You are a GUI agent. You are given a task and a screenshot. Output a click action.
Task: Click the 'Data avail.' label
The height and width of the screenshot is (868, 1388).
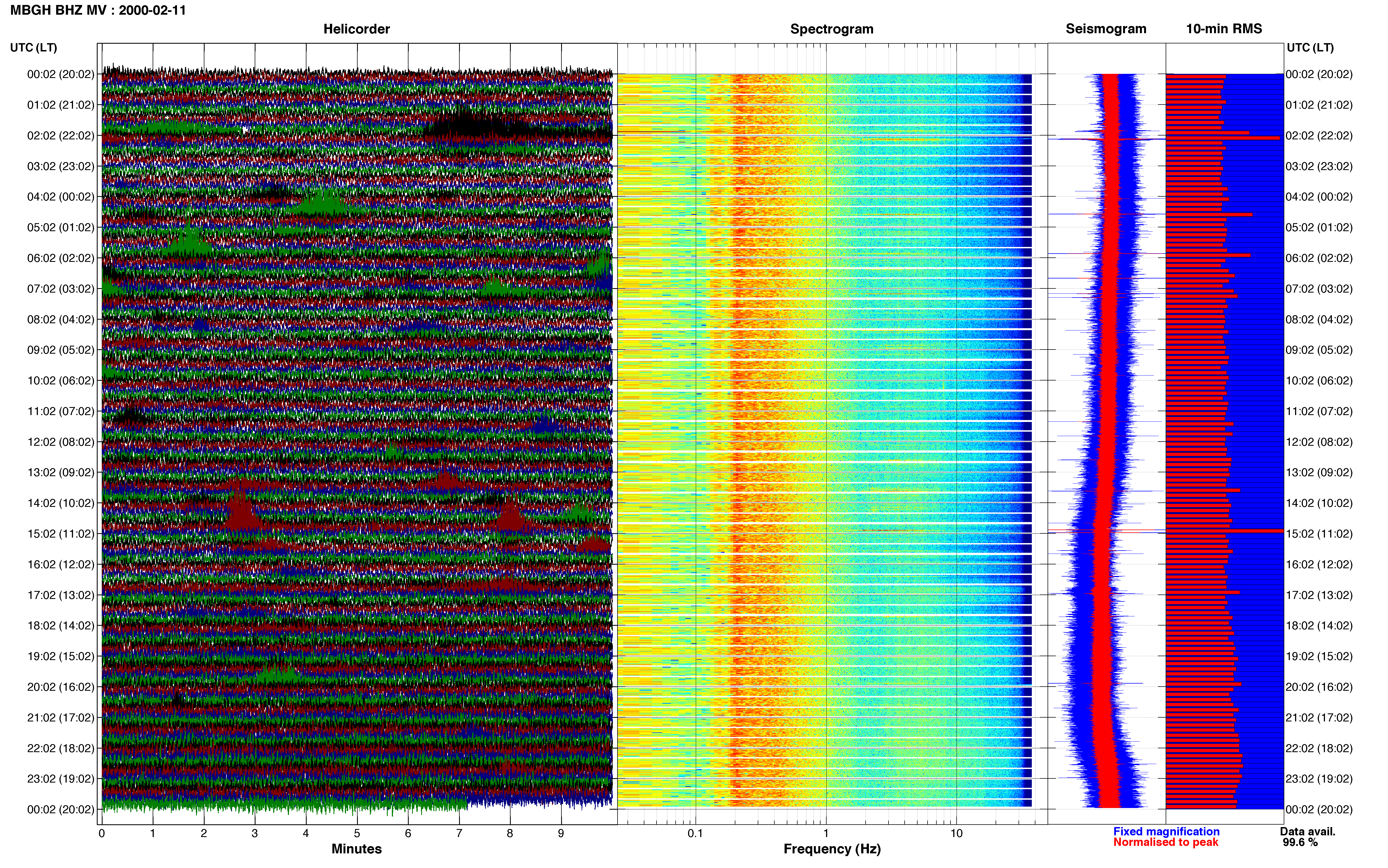[1308, 832]
